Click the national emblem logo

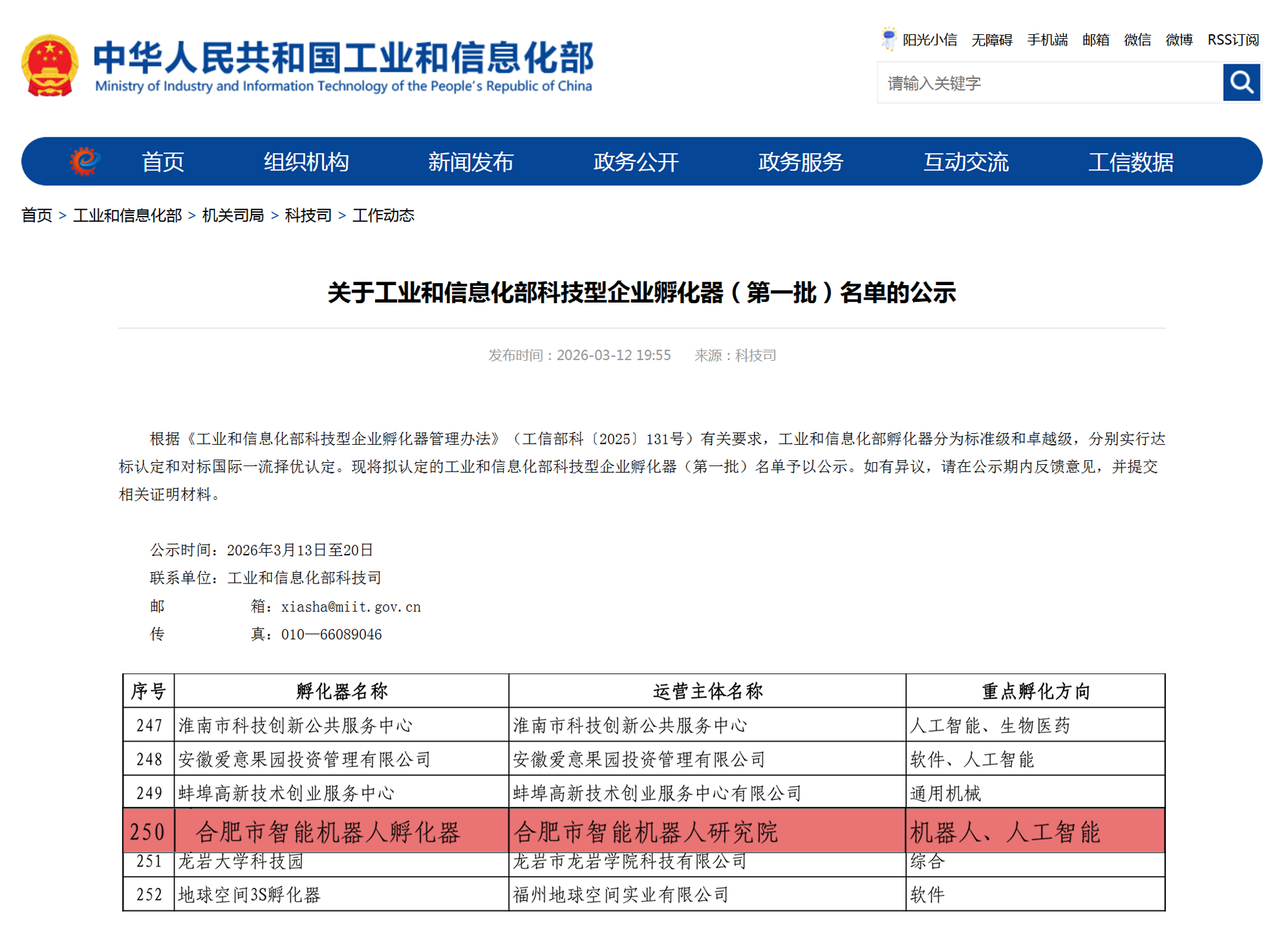(50, 65)
